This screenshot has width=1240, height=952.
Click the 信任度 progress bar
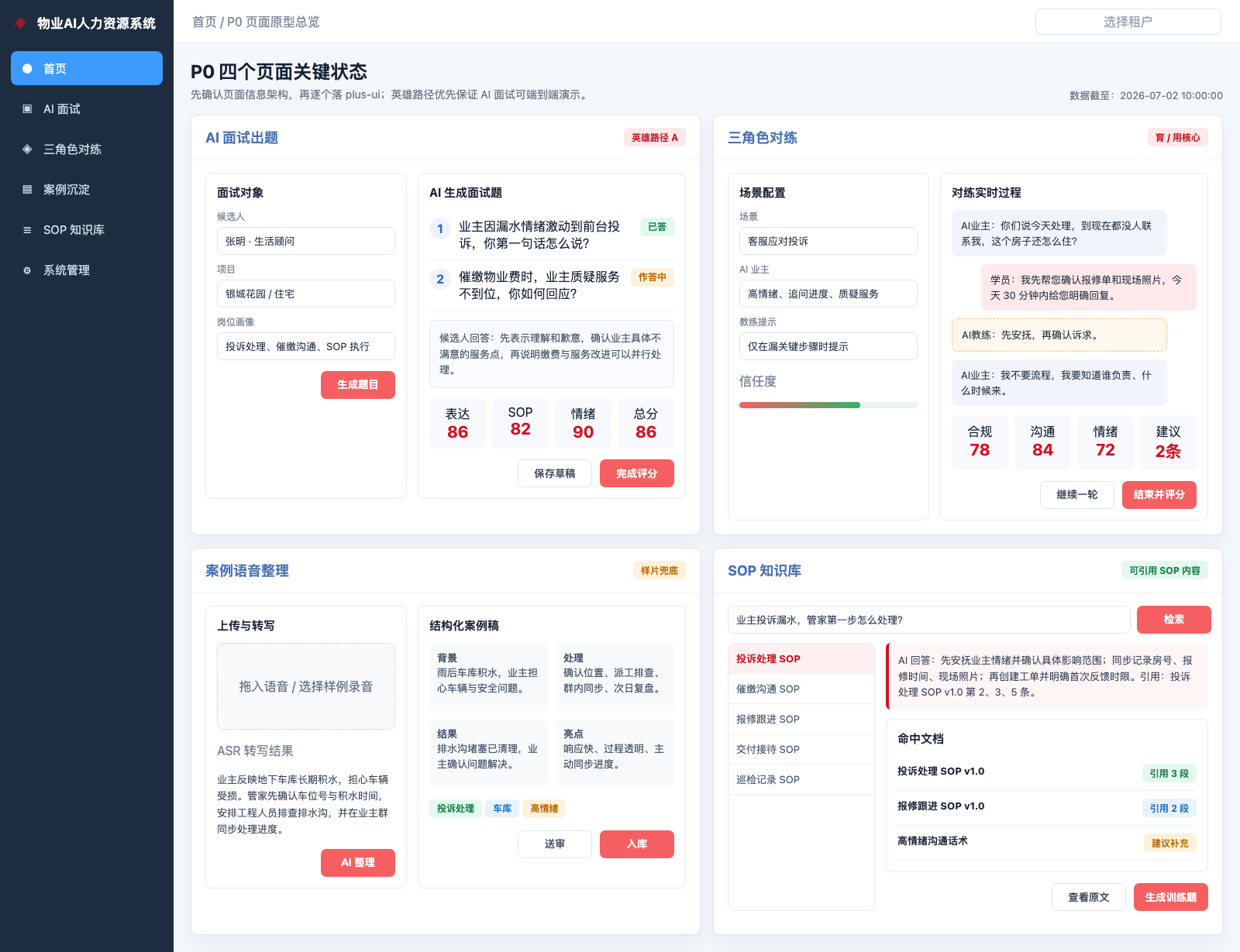point(828,405)
